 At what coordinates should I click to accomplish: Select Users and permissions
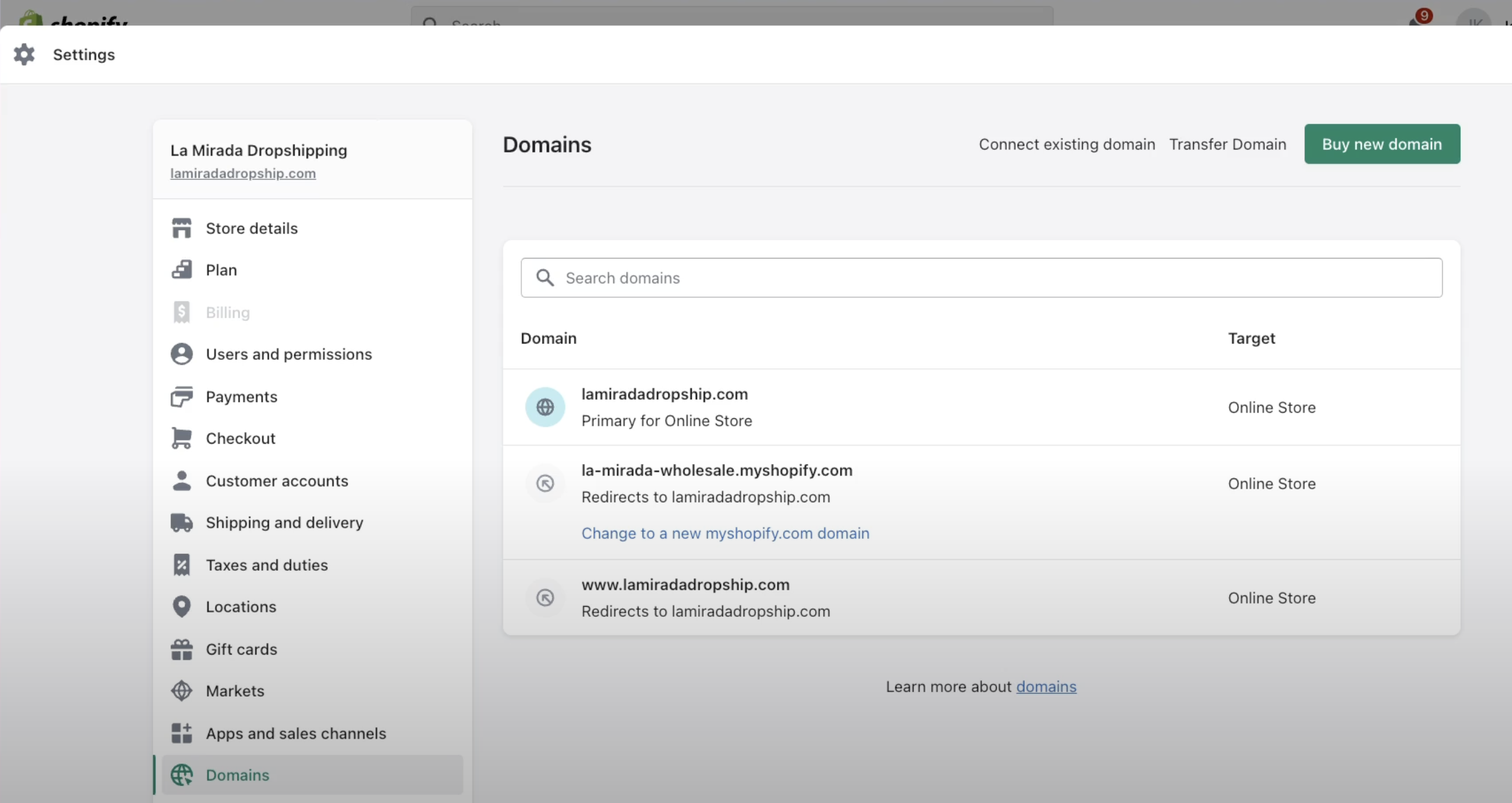click(289, 353)
